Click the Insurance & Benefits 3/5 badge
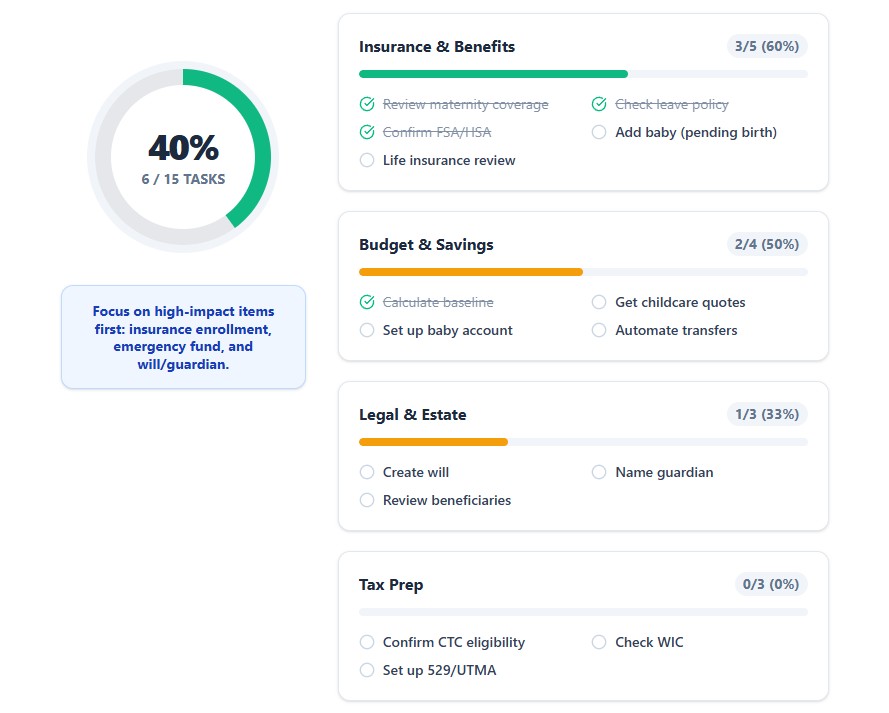The height and width of the screenshot is (713, 889). 767,46
